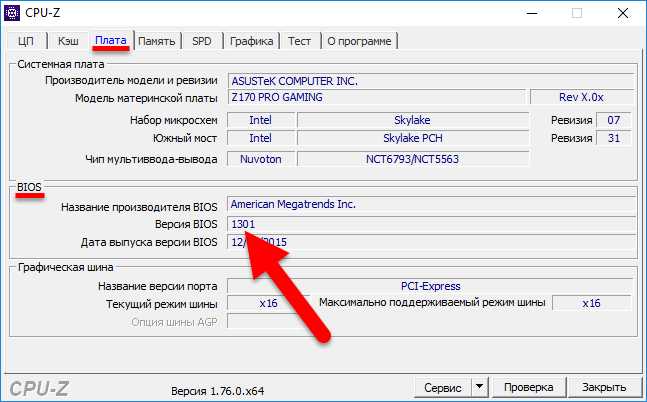
Task: Select the American Megatrends Inc. field
Action: point(431,204)
